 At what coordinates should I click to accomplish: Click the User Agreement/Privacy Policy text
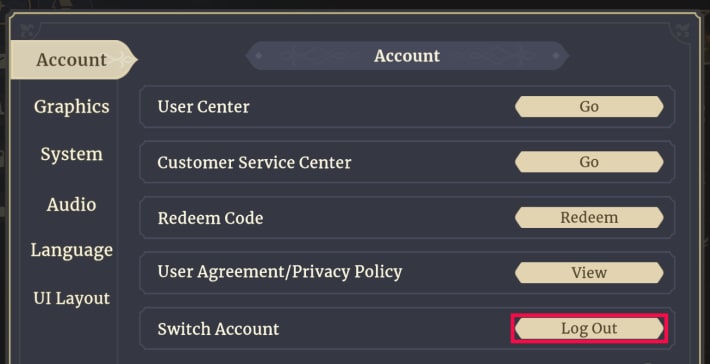click(x=279, y=272)
